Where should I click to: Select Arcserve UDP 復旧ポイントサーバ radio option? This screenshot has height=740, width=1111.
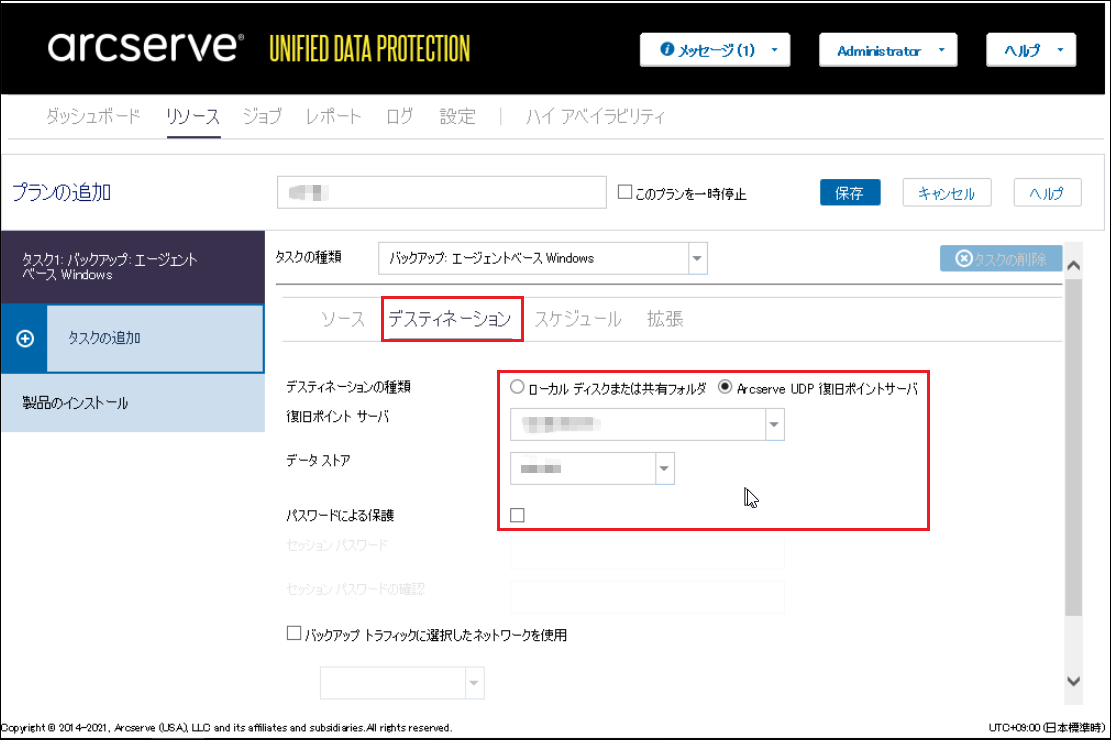pos(725,387)
